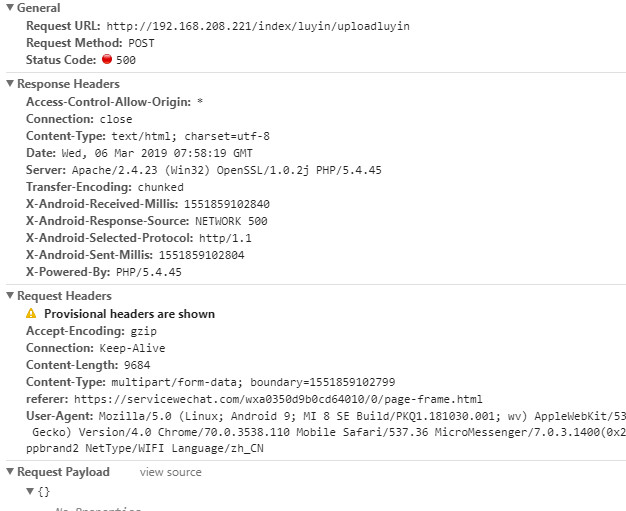The width and height of the screenshot is (626, 511).
Task: Click the view source link
Action: 170,472
